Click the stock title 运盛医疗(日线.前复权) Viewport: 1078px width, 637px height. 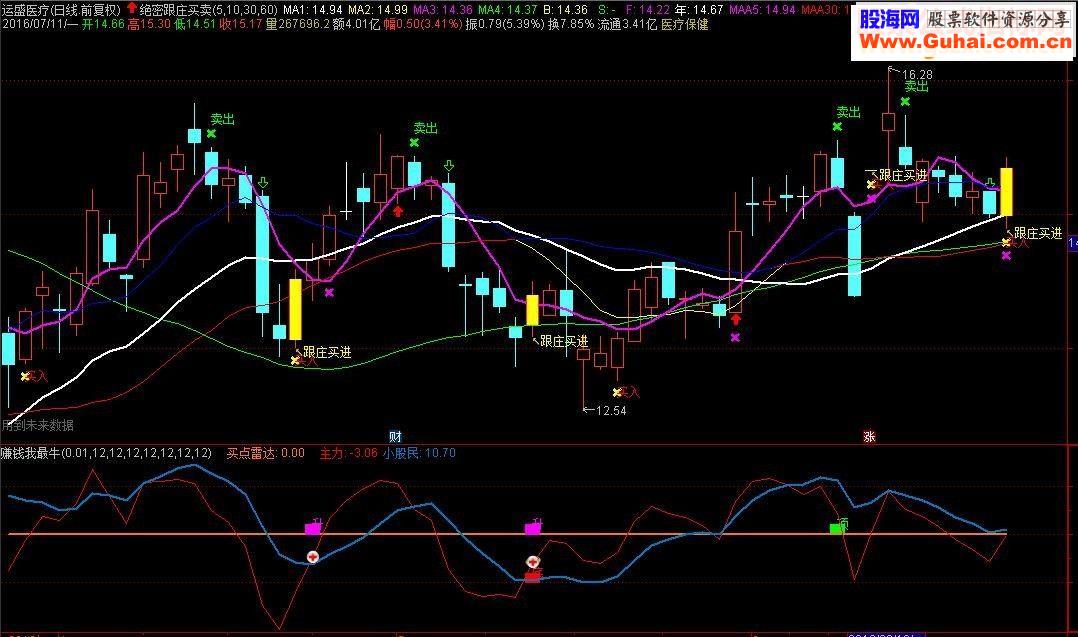pos(60,10)
